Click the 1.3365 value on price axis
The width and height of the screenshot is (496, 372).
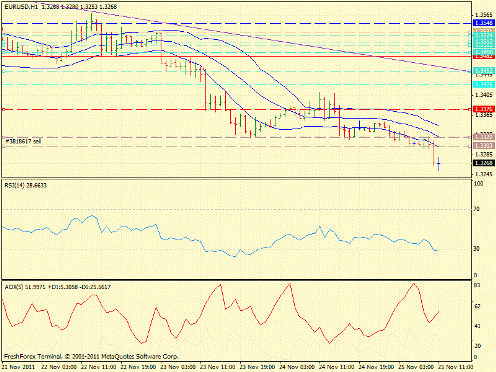(x=484, y=115)
